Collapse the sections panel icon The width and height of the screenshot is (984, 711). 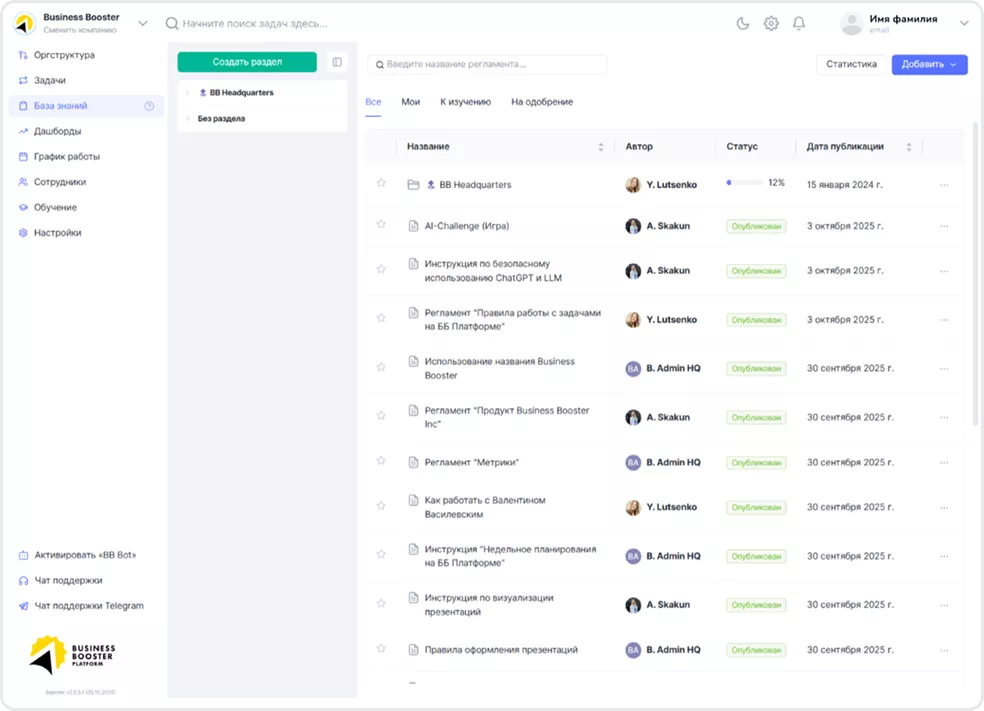coord(337,62)
